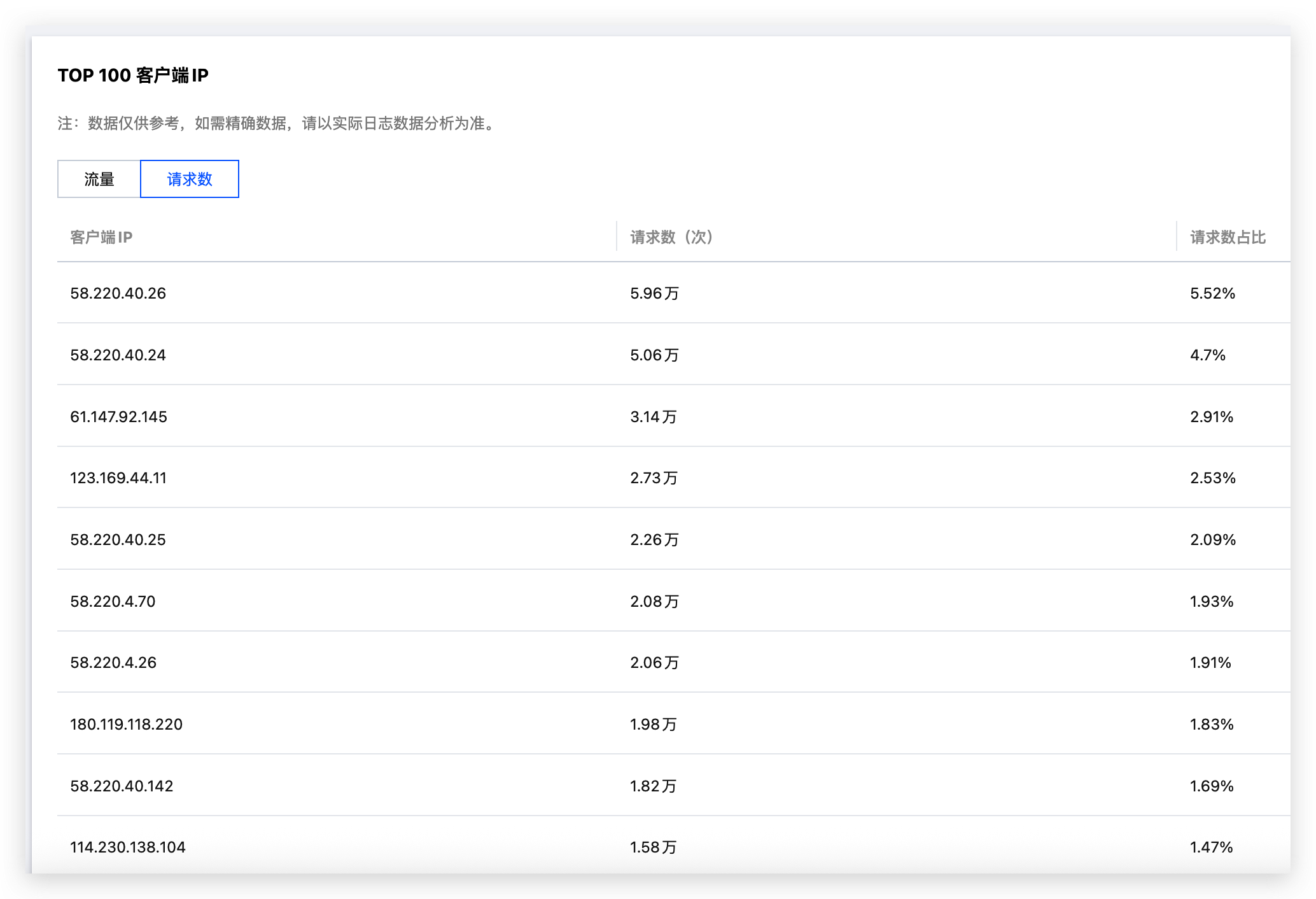Click the 5.52% percentage value

pos(1212,294)
